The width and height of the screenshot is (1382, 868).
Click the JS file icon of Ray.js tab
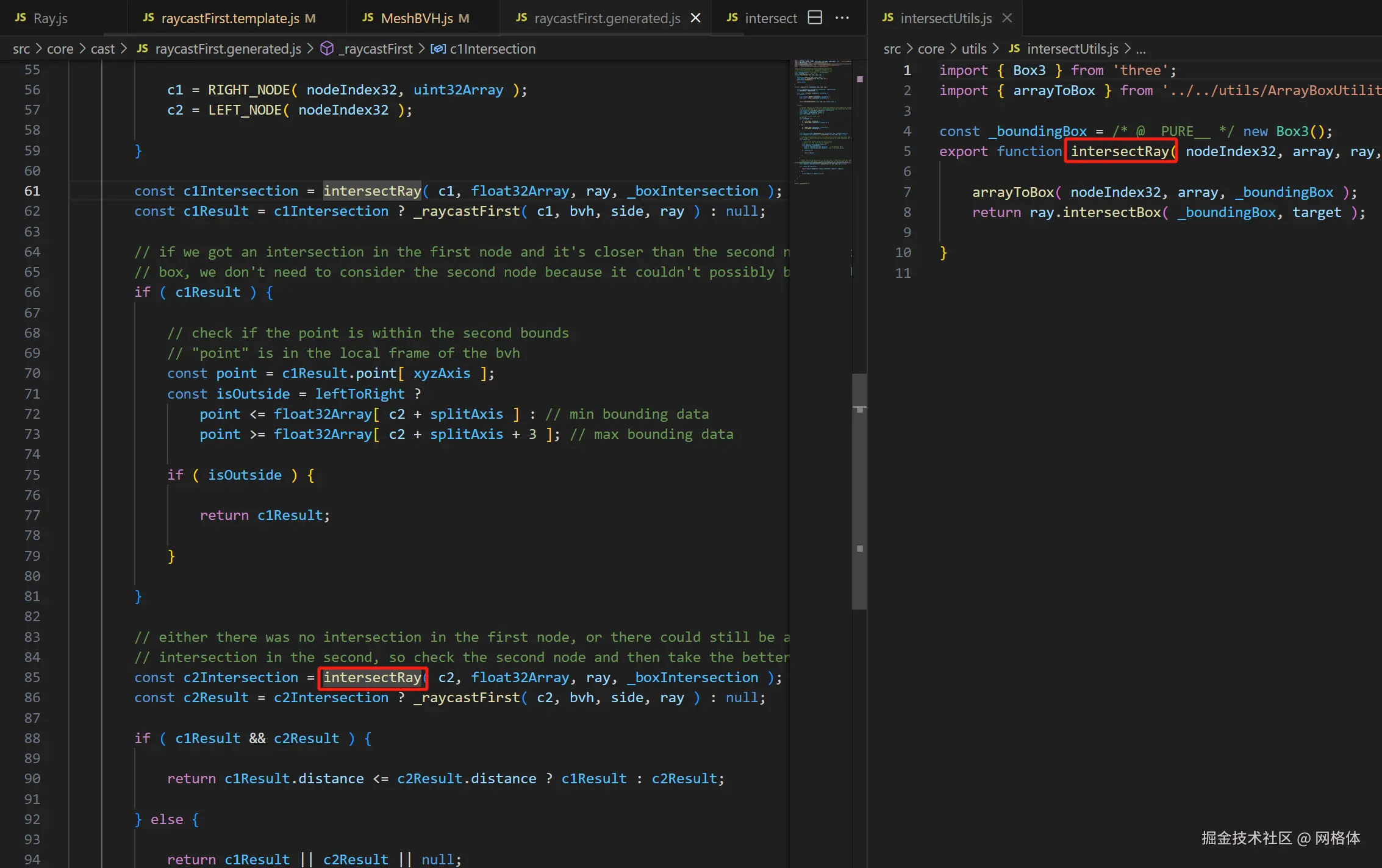pyautogui.click(x=21, y=18)
